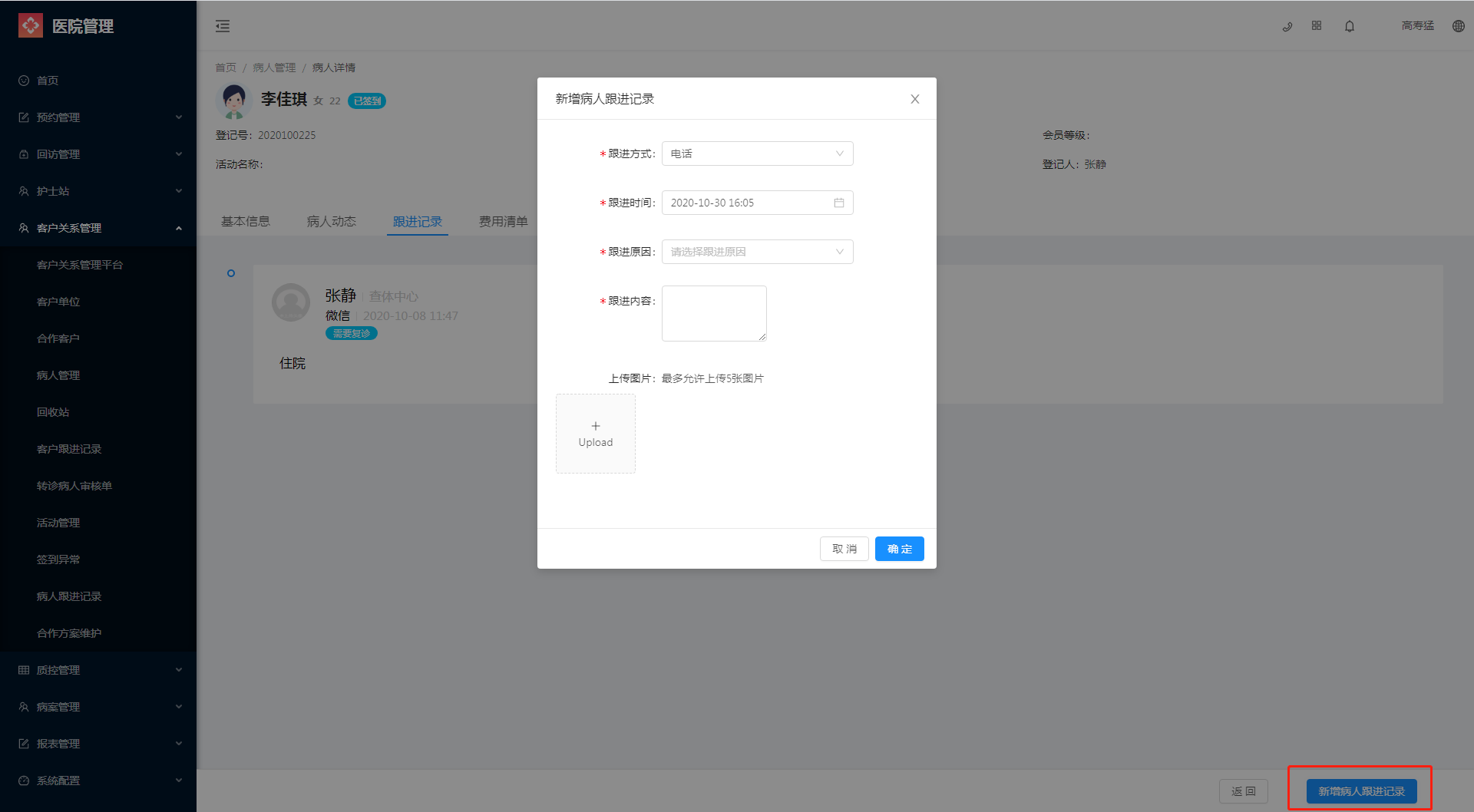Click the globe language icon
Image resolution: width=1474 pixels, height=812 pixels.
1459,26
